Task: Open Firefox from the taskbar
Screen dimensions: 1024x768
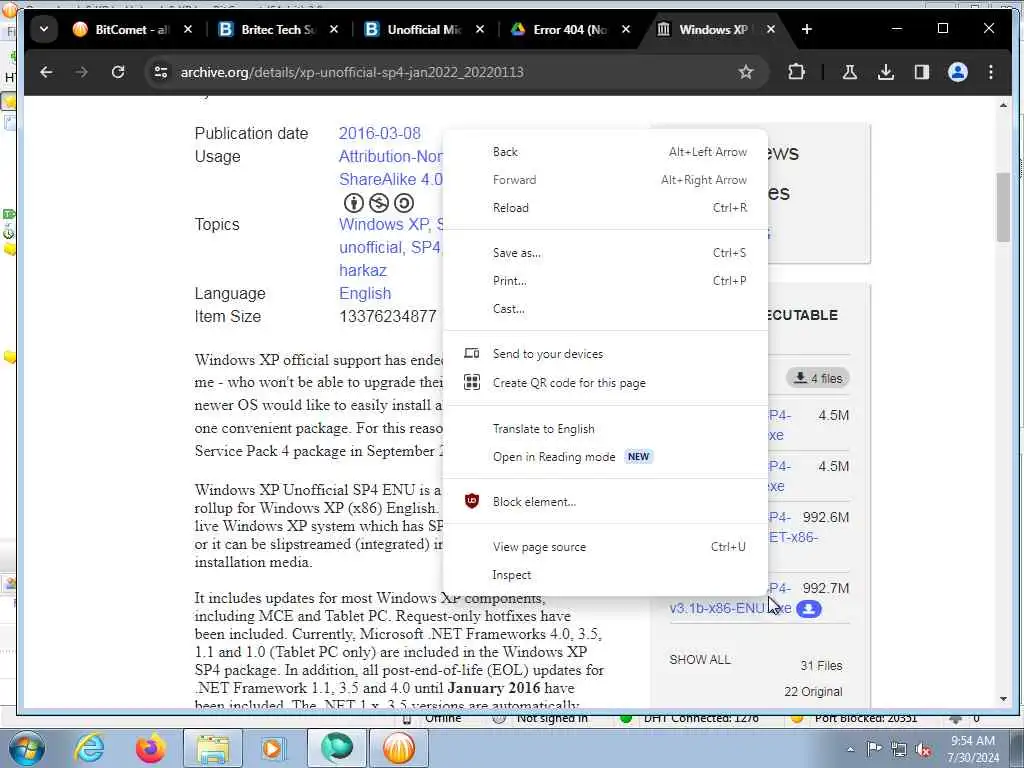Action: 150,748
